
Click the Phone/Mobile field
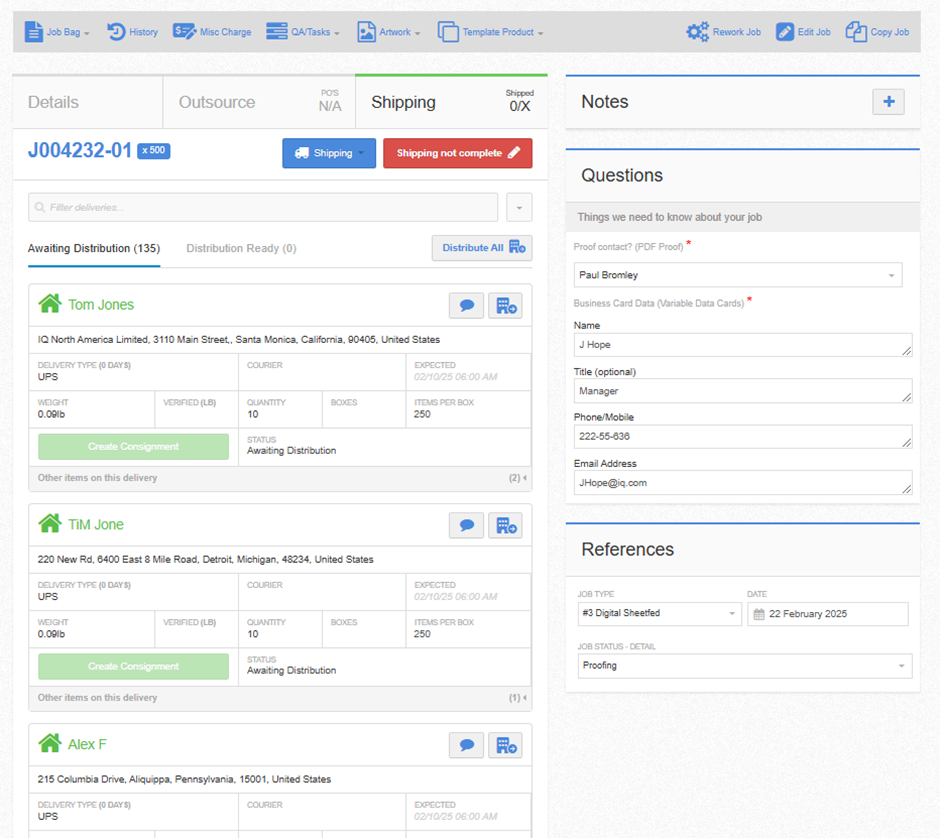[x=743, y=436]
